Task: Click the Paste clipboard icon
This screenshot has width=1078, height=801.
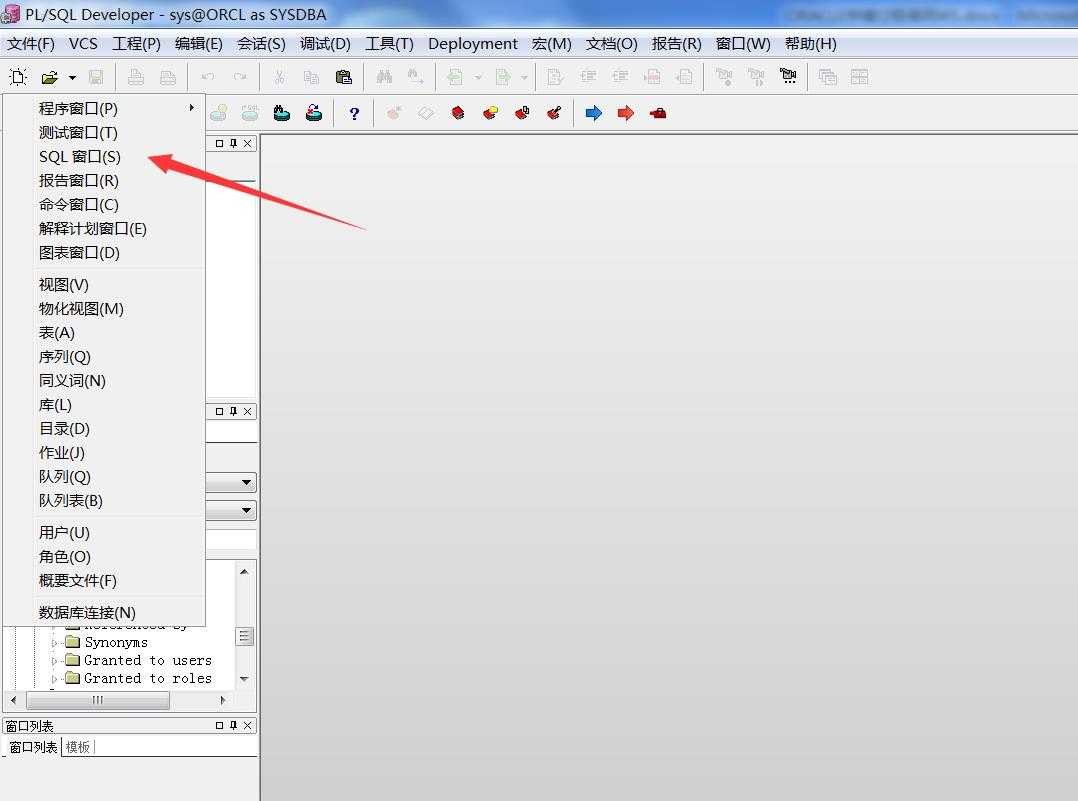Action: tap(344, 77)
